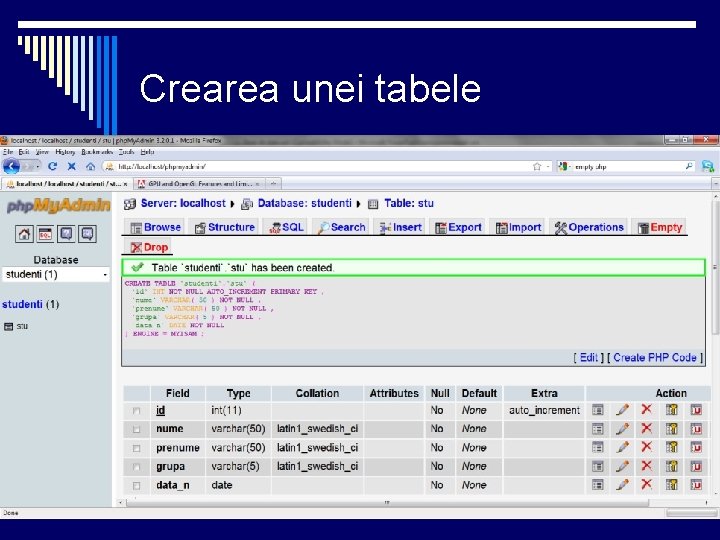
Task: Open stu table link in sidebar
Action: click(22, 326)
